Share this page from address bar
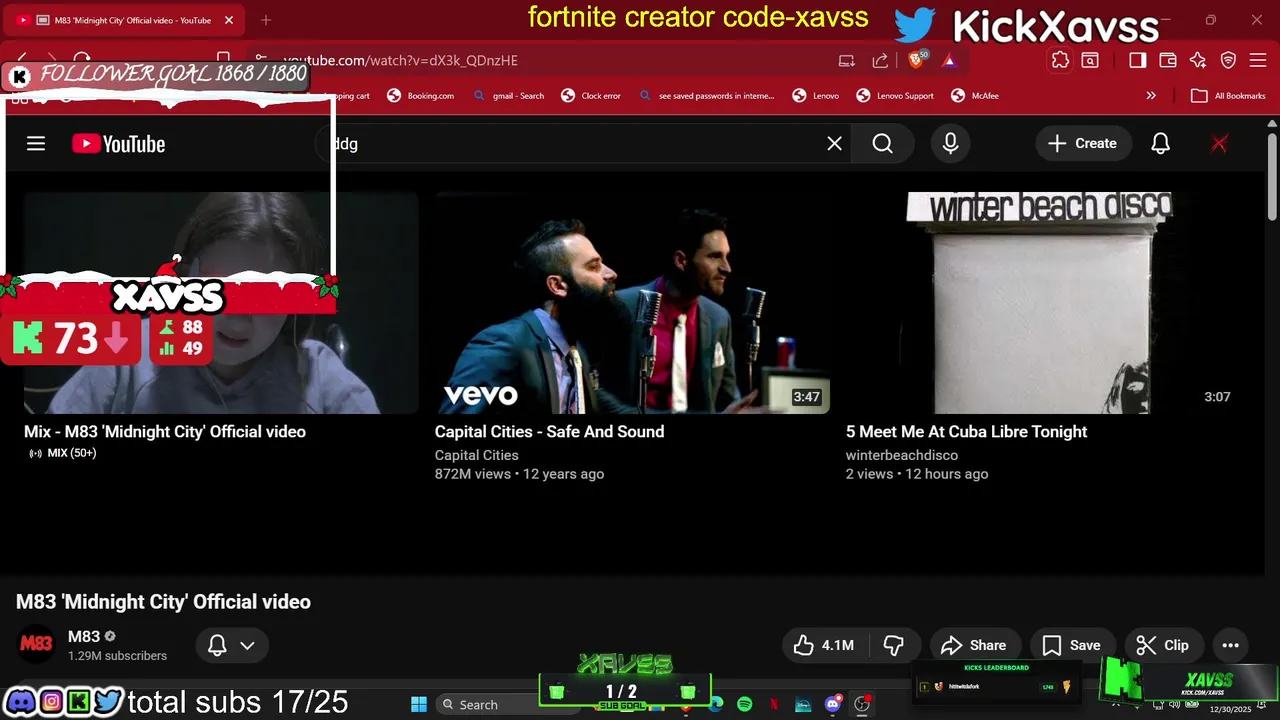 (880, 60)
